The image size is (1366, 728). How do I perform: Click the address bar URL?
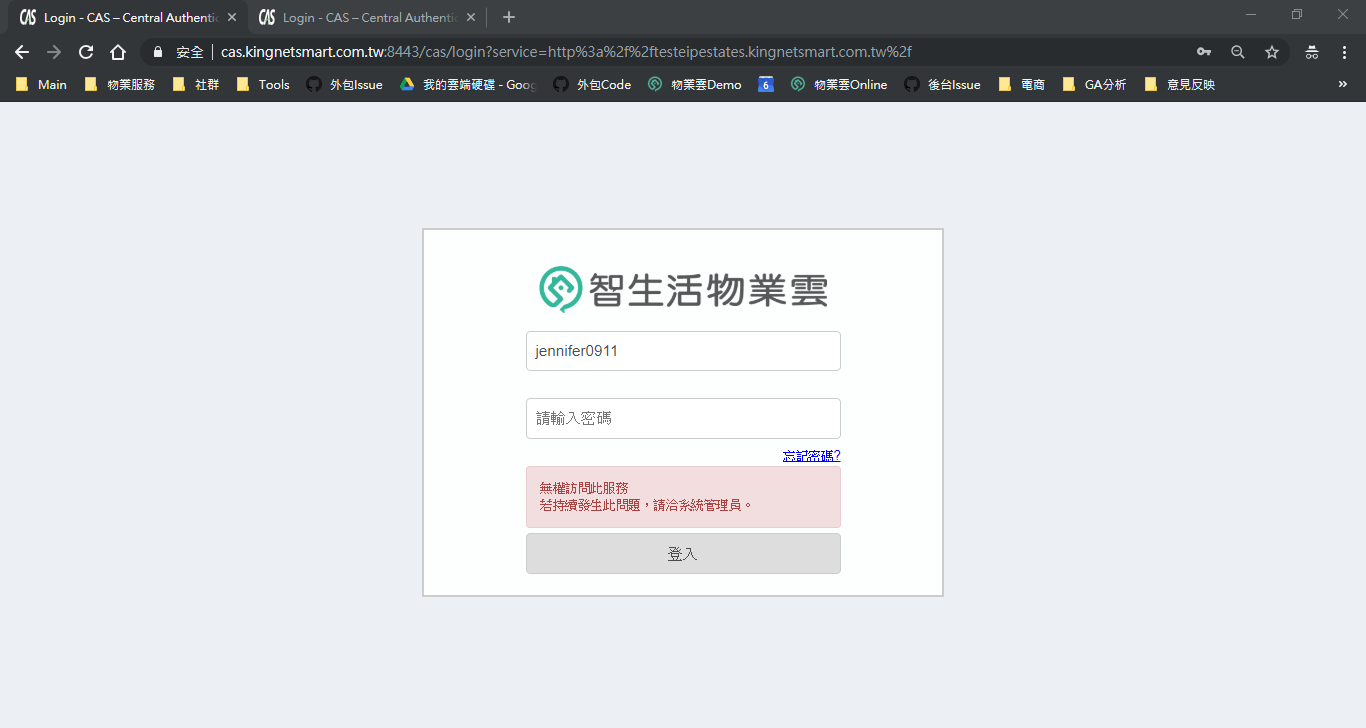coord(566,52)
